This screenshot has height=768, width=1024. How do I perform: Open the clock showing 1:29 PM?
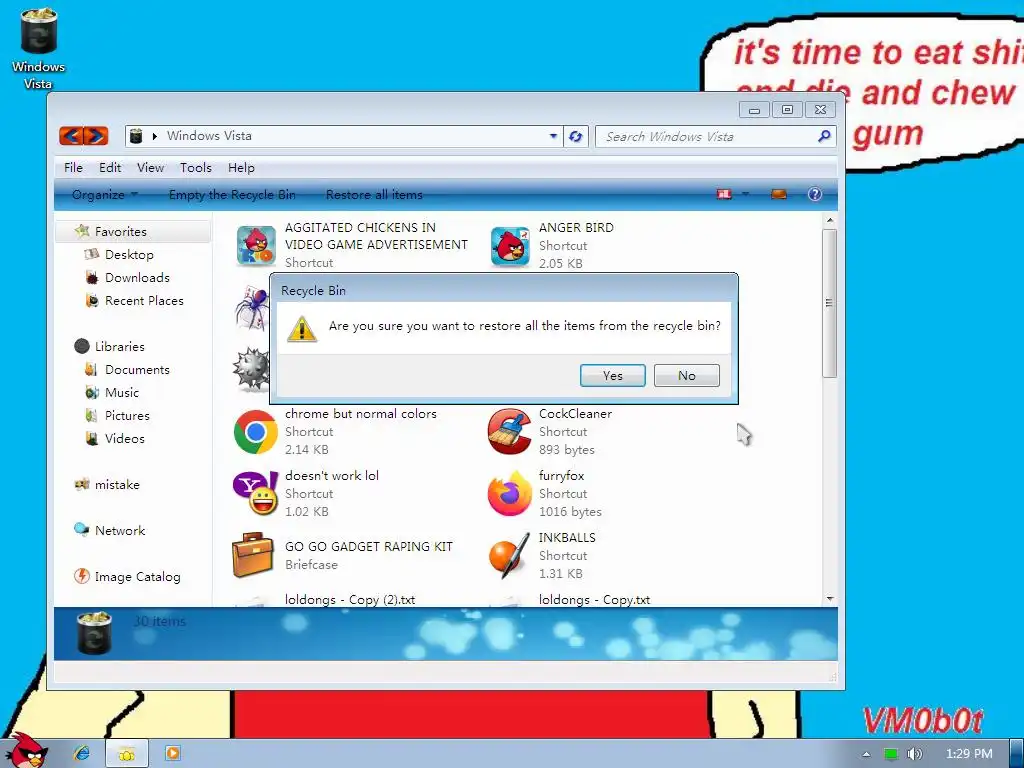(969, 754)
